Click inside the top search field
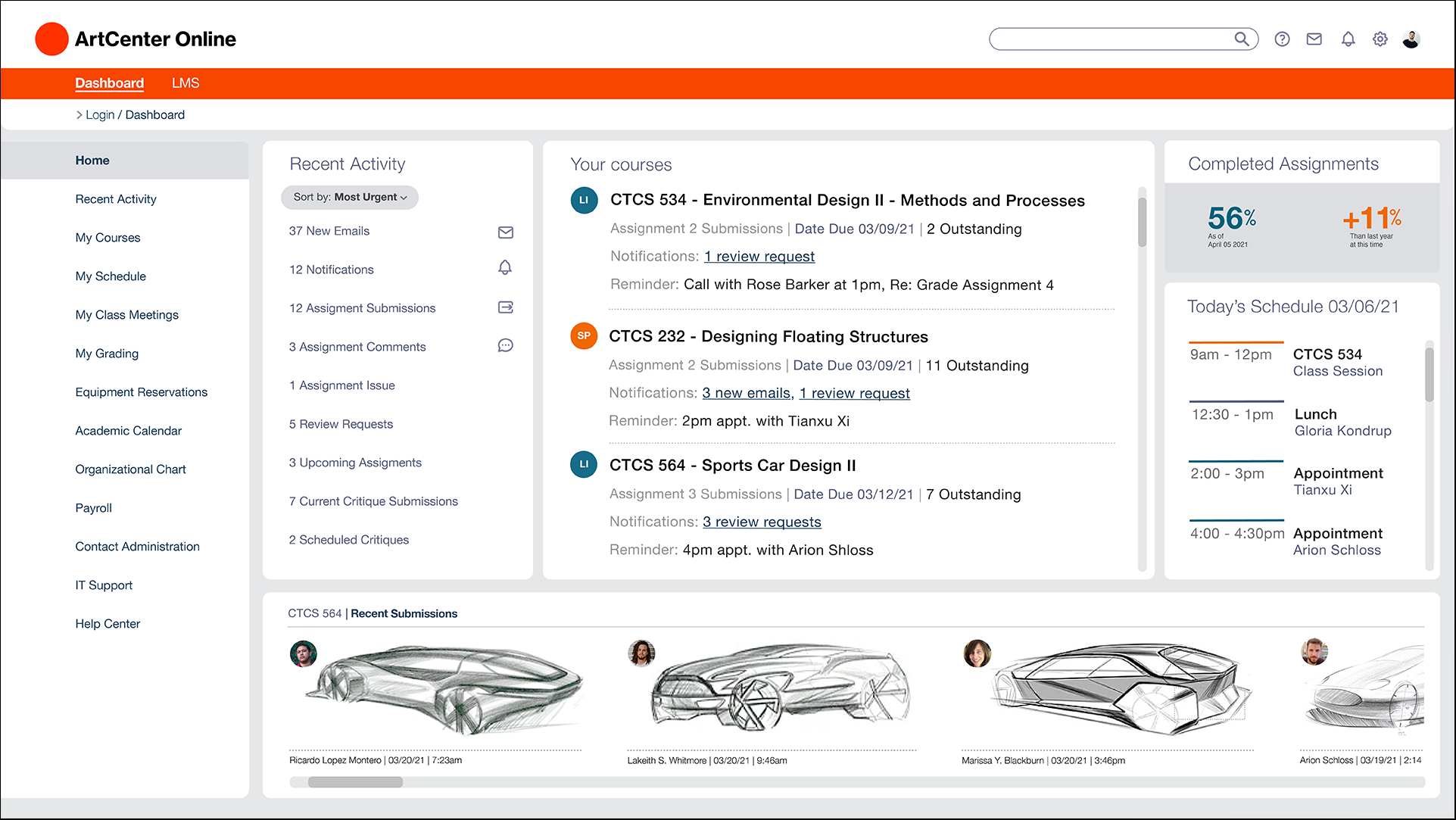The height and width of the screenshot is (820, 1456). [x=1105, y=39]
